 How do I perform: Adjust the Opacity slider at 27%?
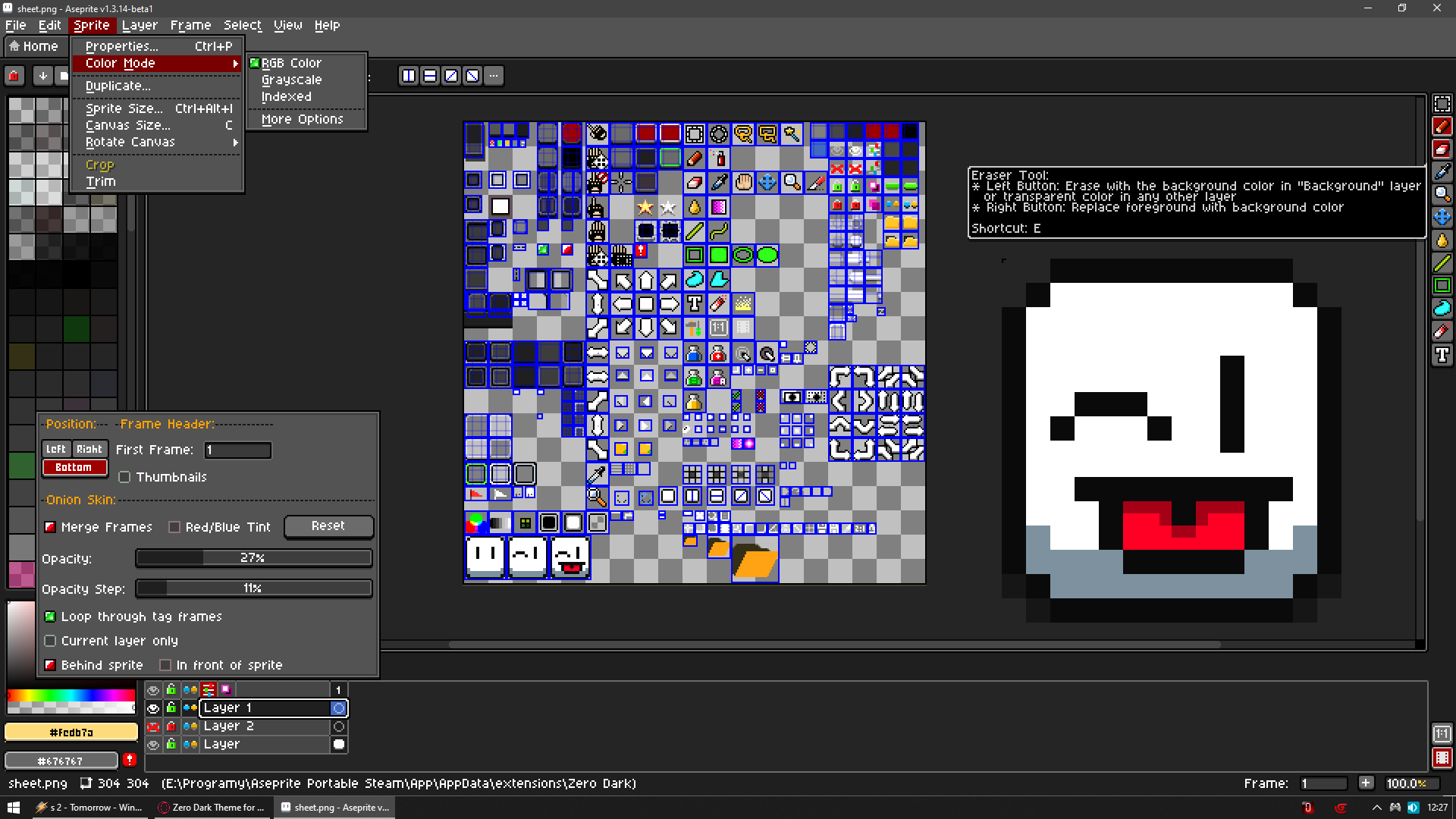click(x=253, y=557)
